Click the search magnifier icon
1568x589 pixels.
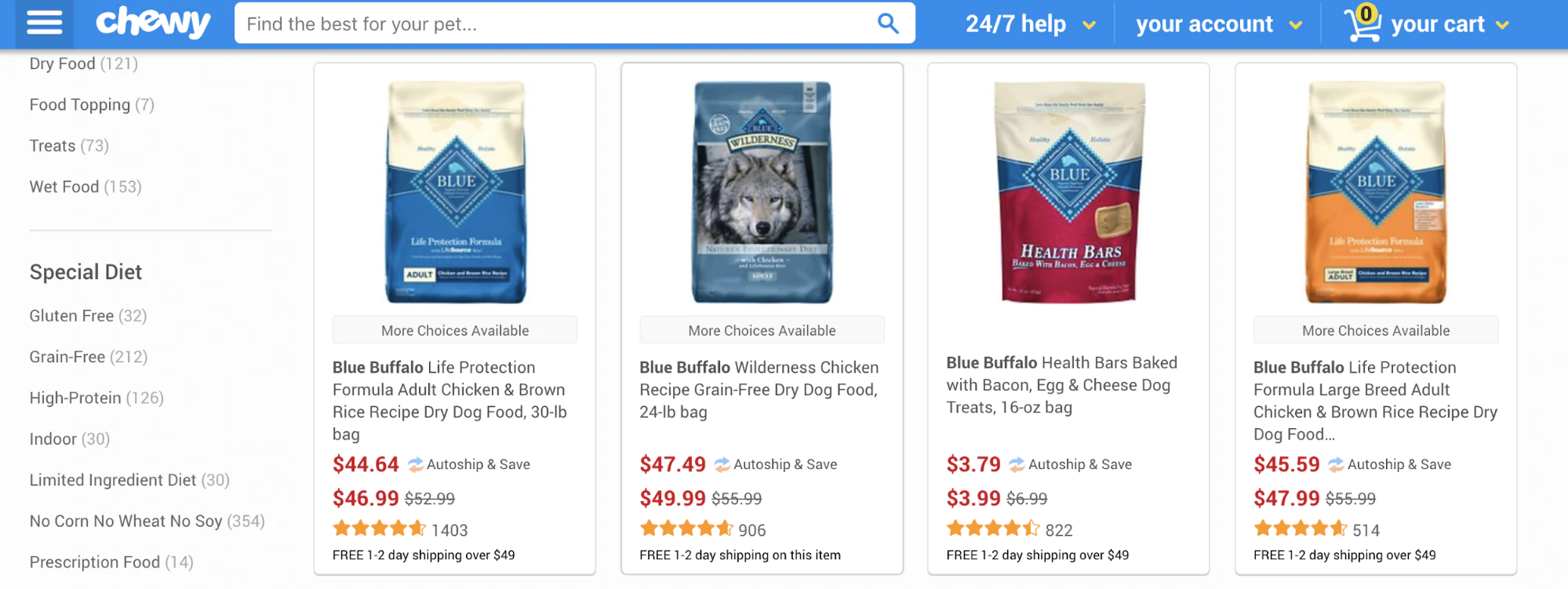(x=887, y=24)
